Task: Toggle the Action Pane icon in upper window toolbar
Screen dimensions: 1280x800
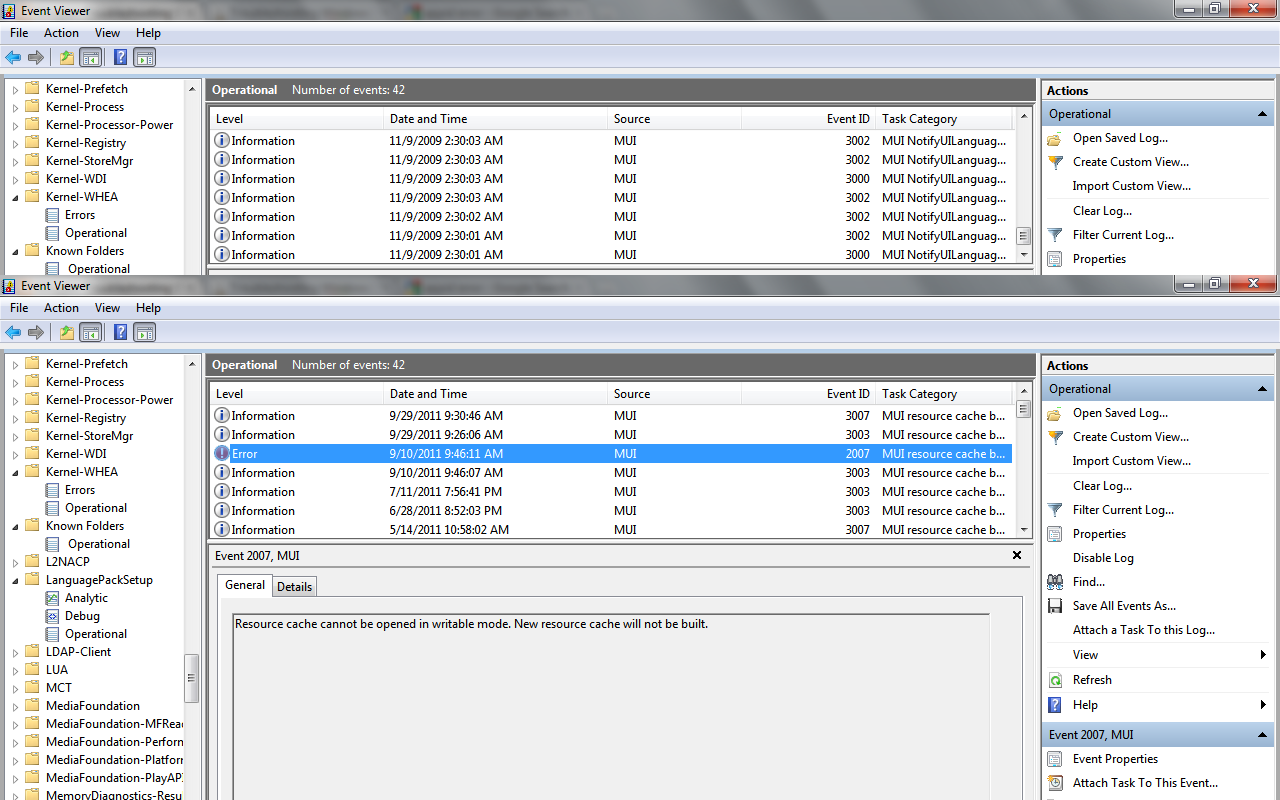Action: (x=145, y=58)
